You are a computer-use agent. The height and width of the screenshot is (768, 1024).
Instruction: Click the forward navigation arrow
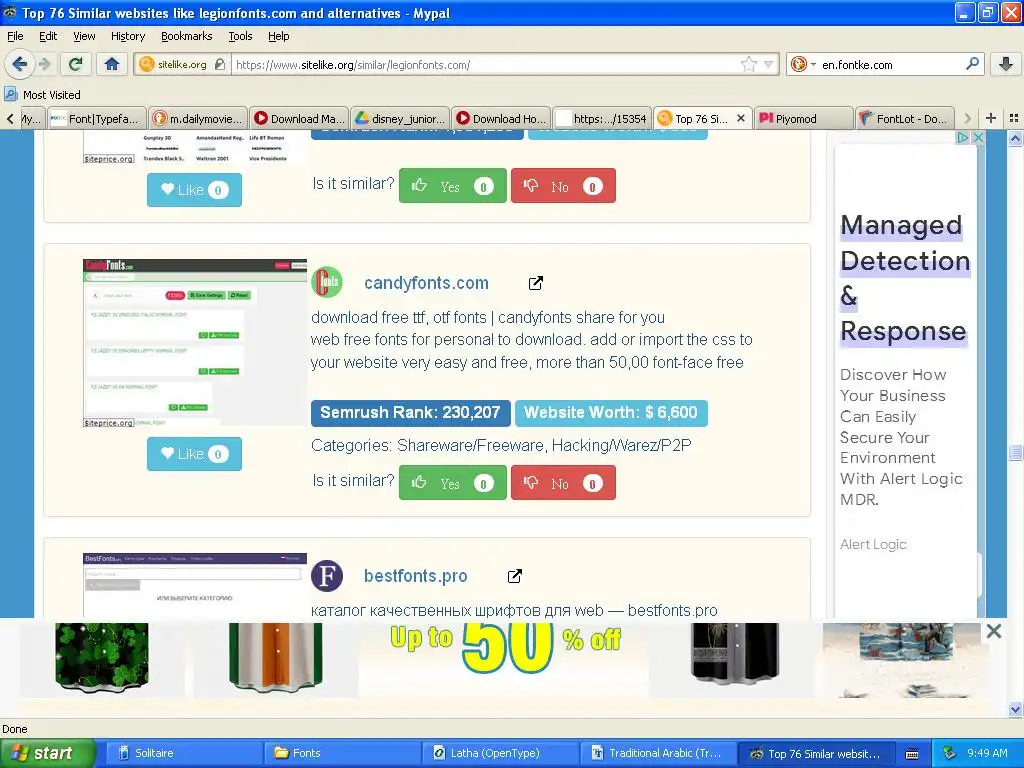click(44, 64)
